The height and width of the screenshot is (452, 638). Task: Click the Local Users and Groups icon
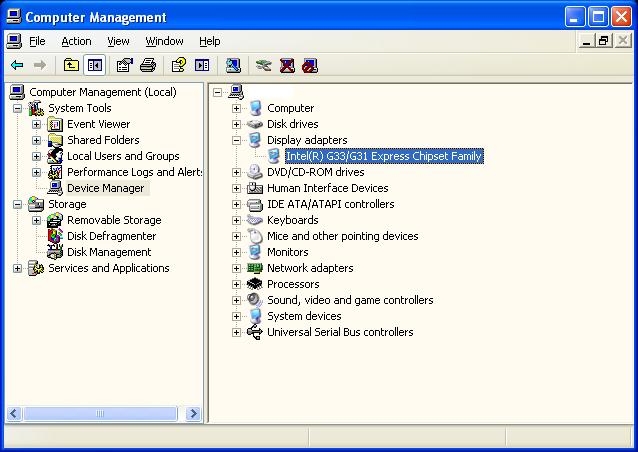click(55, 156)
